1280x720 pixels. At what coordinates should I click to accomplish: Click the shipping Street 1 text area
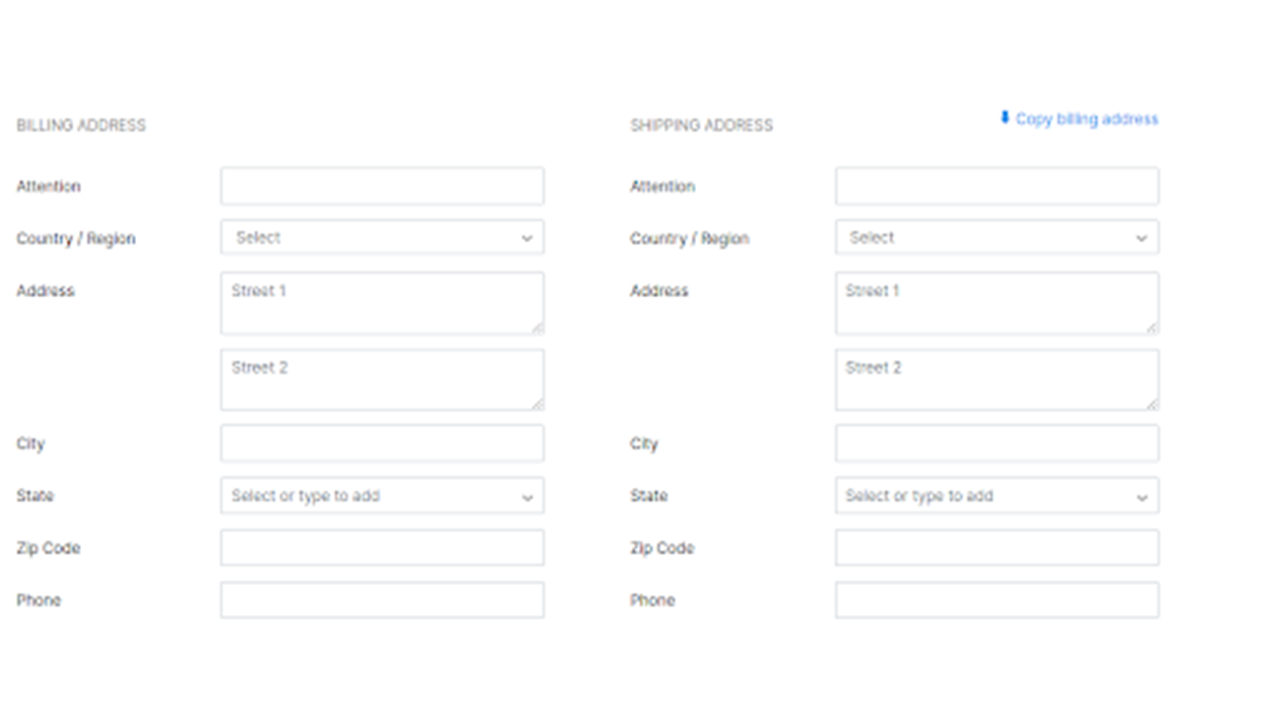point(997,303)
